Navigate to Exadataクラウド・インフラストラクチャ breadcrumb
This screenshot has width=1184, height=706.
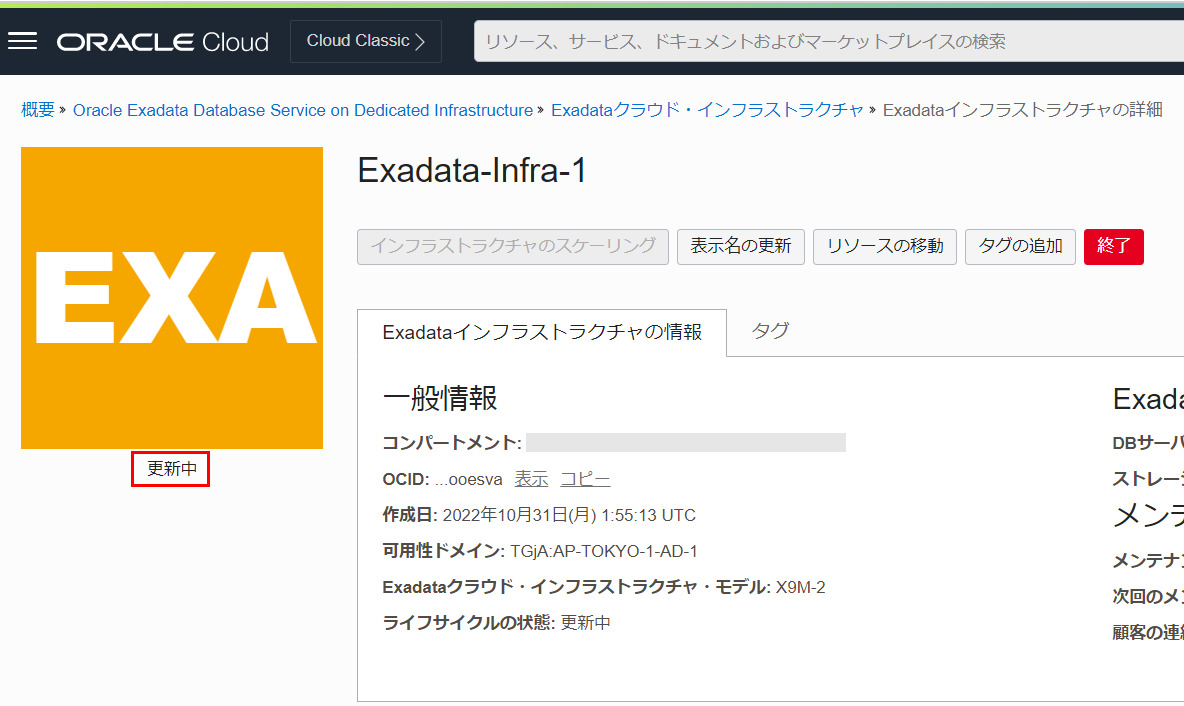707,110
